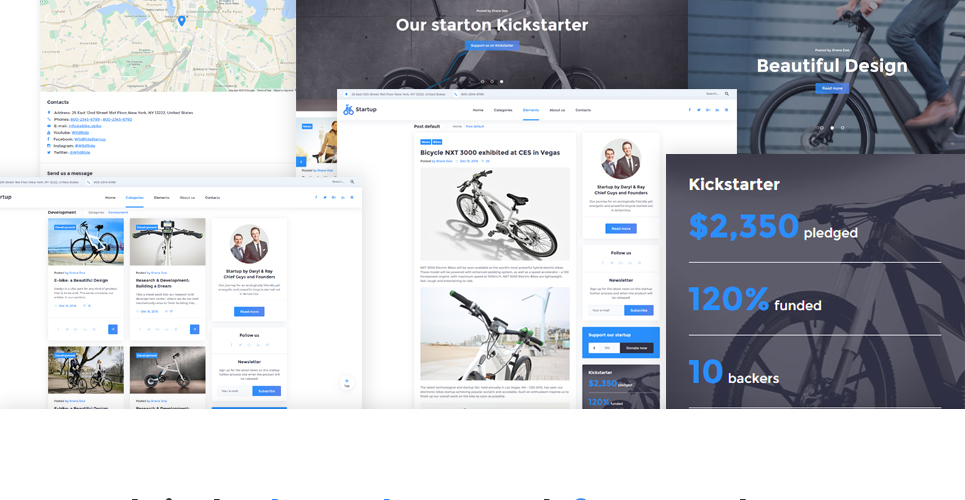Click Twitter icon in Development page Follow us widget
This screenshot has width=965, height=500.
pyautogui.click(x=240, y=345)
